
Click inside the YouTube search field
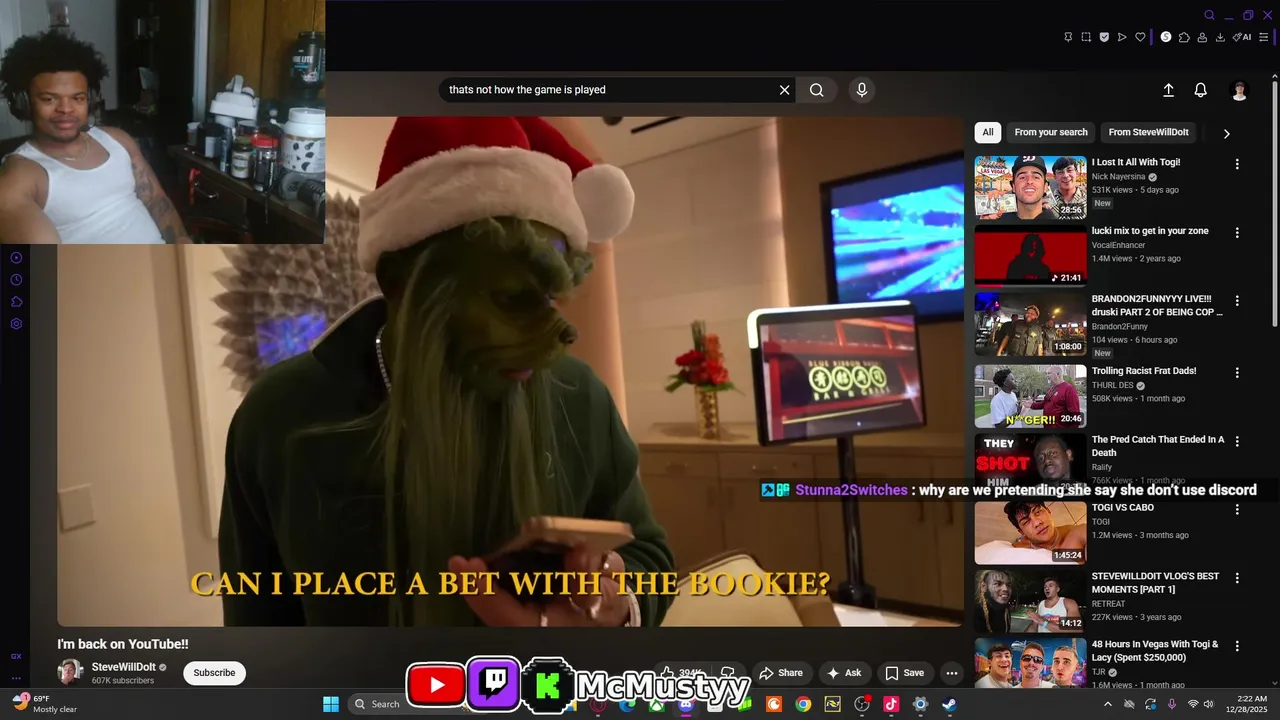click(x=608, y=90)
